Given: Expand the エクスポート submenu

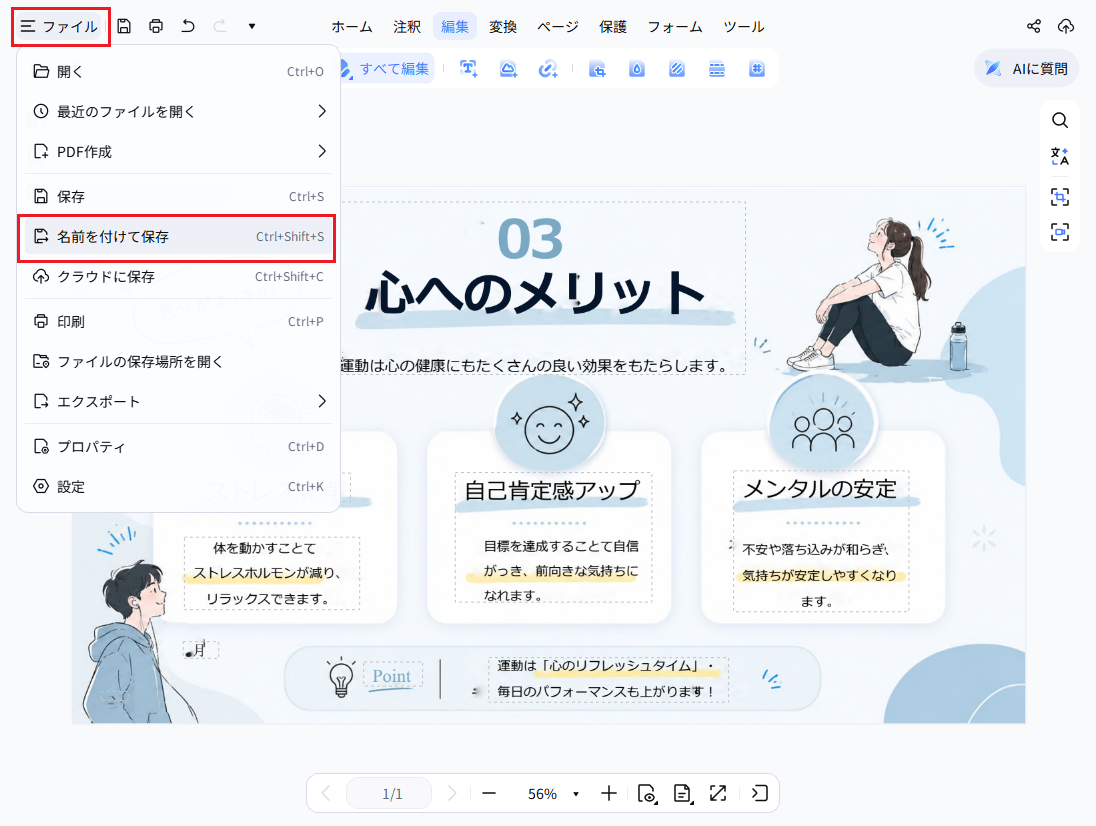Looking at the screenshot, I should tap(178, 401).
